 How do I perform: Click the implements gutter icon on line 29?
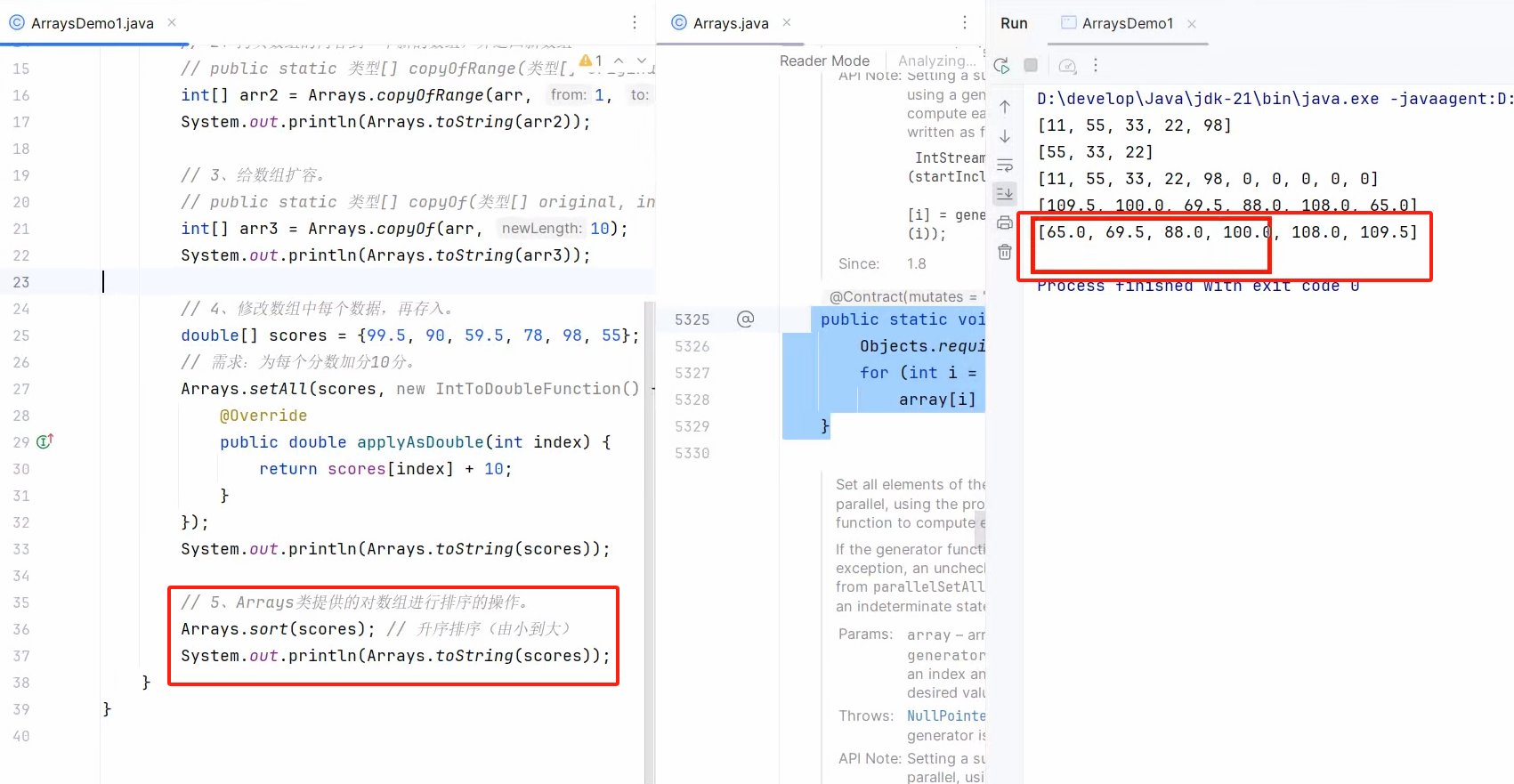point(45,441)
